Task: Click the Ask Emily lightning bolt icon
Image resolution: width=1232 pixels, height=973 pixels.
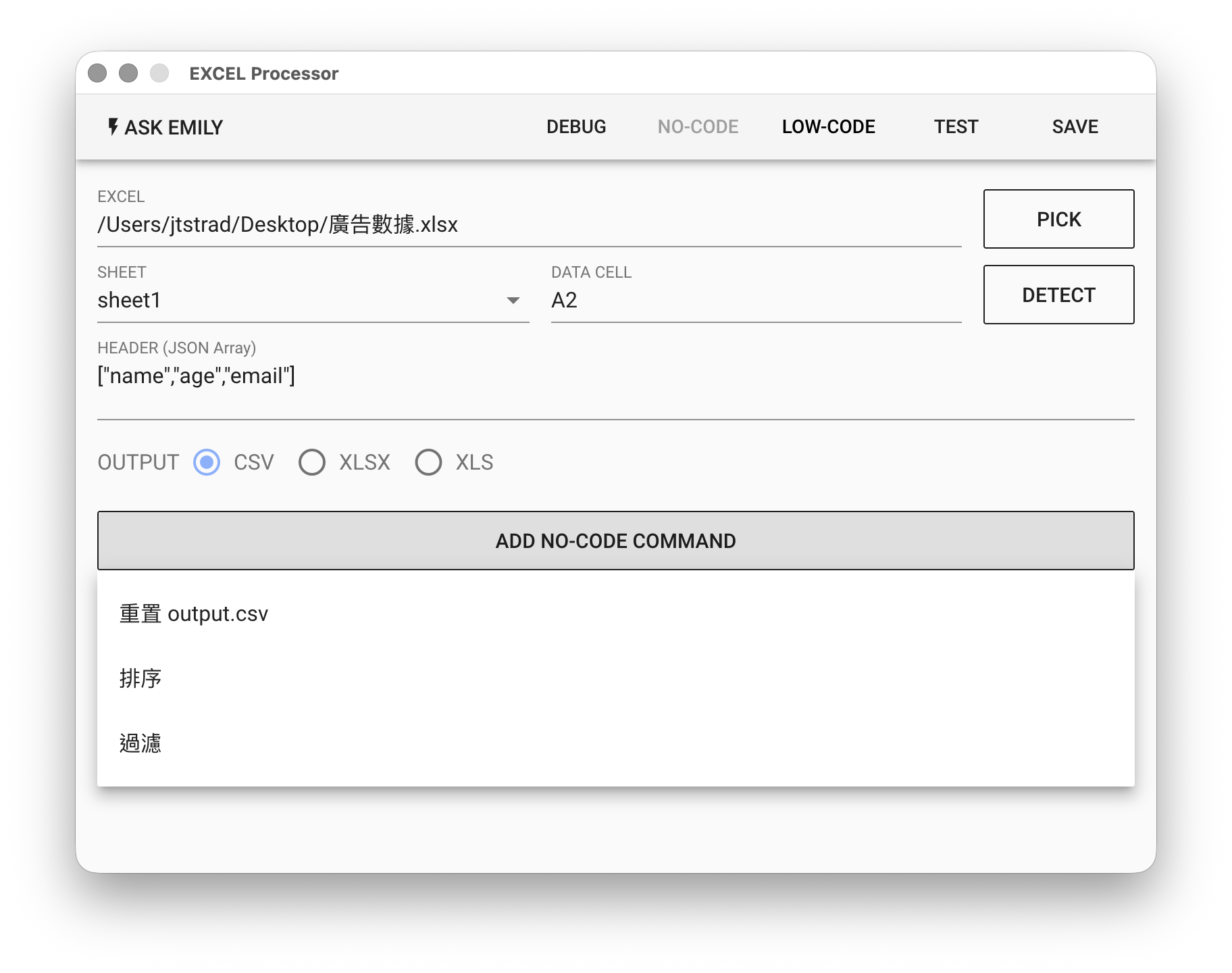Action: coord(113,126)
